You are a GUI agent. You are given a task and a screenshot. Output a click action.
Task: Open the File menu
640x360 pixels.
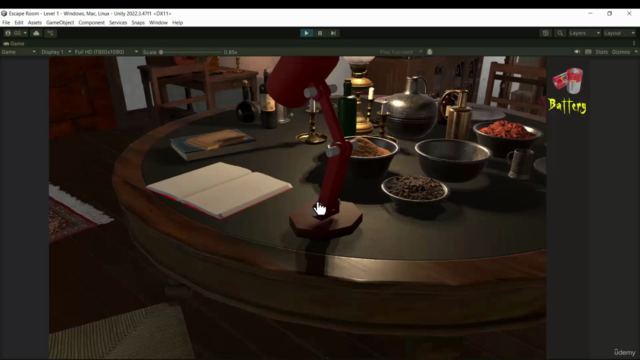pyautogui.click(x=6, y=22)
